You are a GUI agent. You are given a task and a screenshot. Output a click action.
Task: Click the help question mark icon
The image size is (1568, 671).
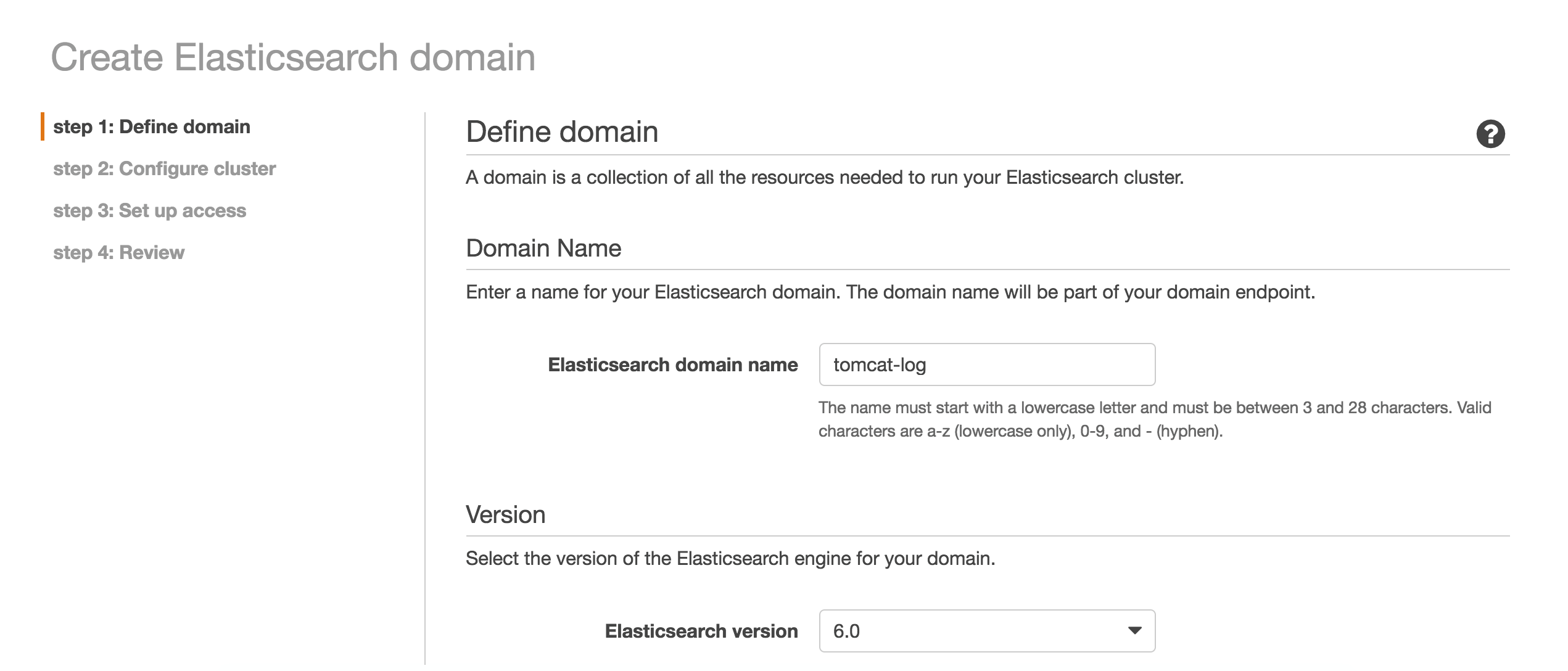coord(1490,134)
